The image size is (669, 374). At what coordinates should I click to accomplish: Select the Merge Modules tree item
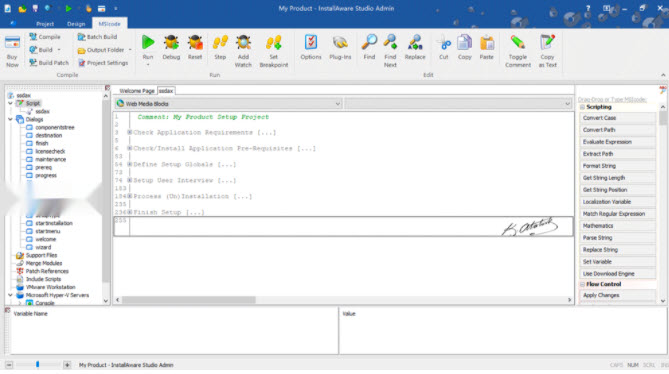pos(44,263)
